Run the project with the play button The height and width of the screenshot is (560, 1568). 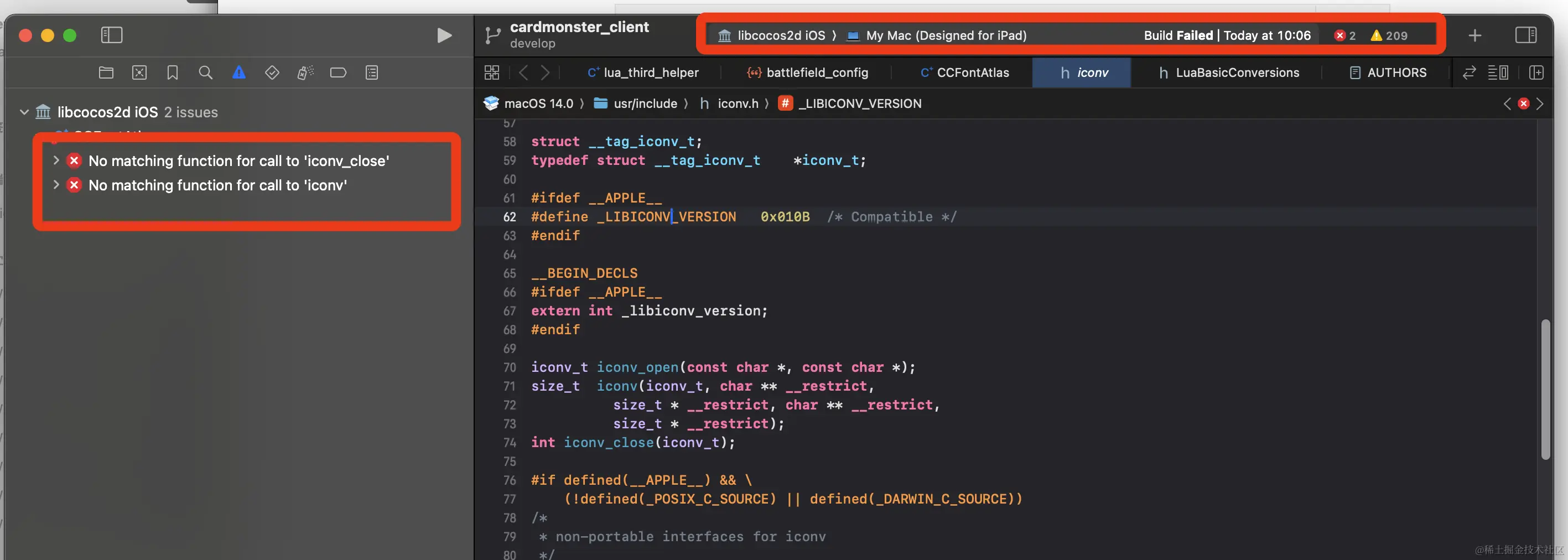click(x=444, y=35)
